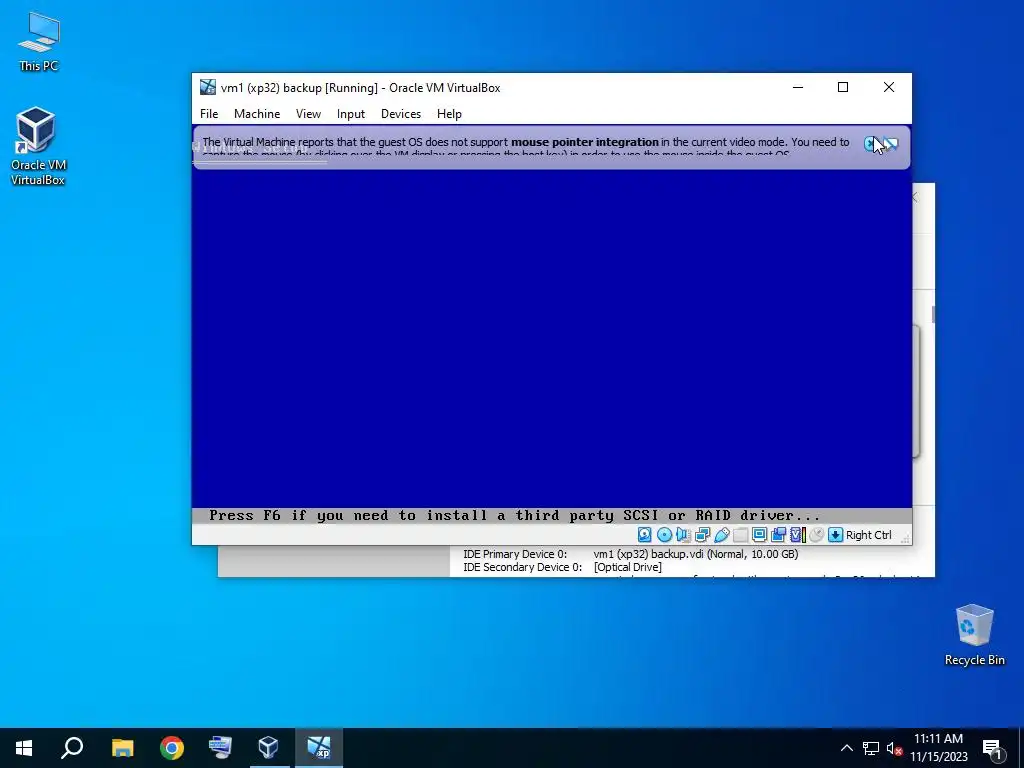The image size is (1024, 768).
Task: Open the recording status indicator
Action: 778,535
